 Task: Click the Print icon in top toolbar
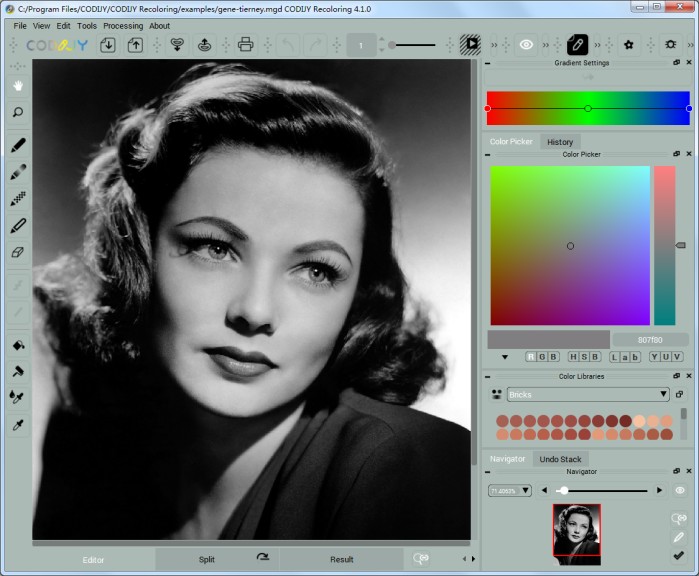pos(245,45)
